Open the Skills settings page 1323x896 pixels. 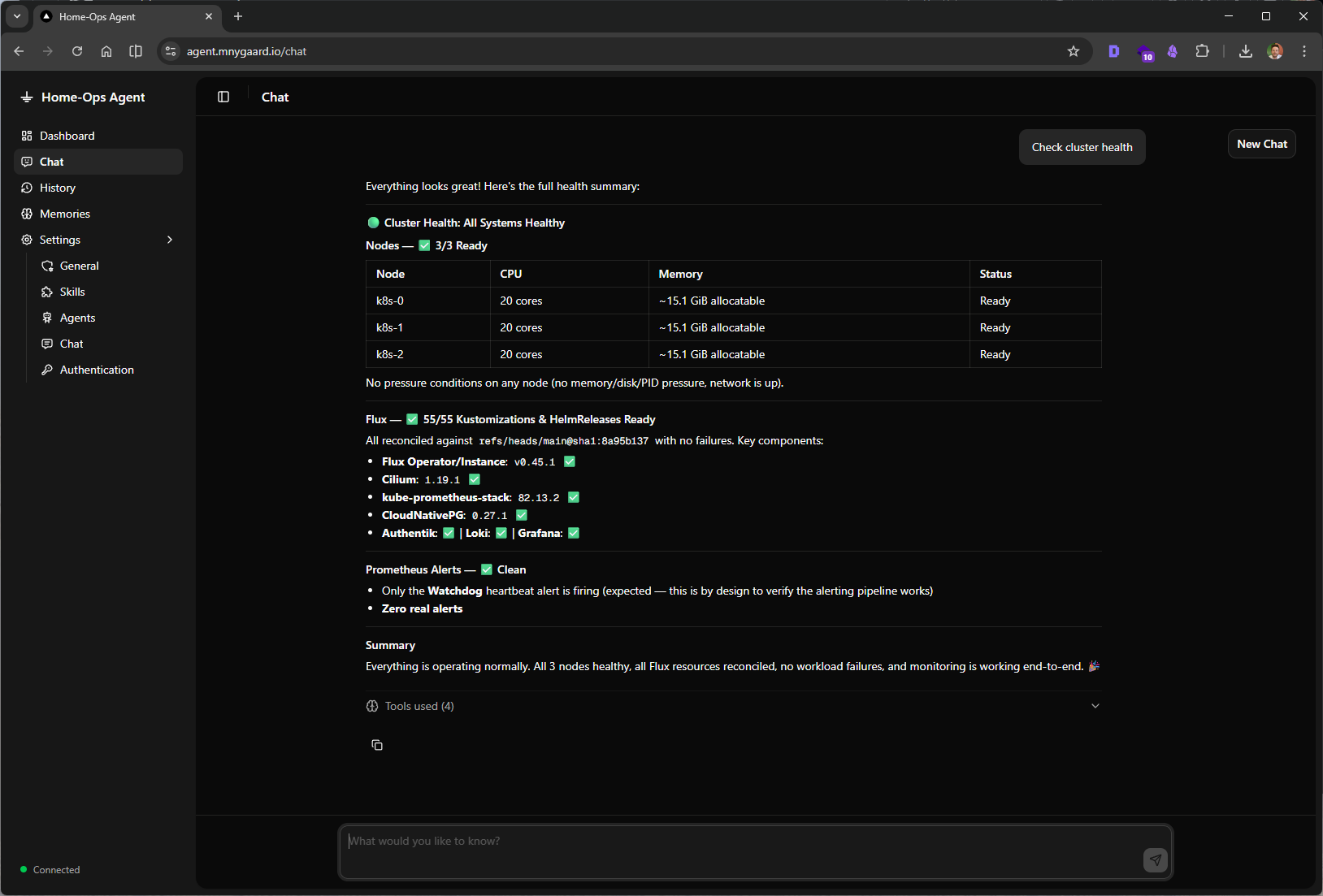[x=107, y=292]
